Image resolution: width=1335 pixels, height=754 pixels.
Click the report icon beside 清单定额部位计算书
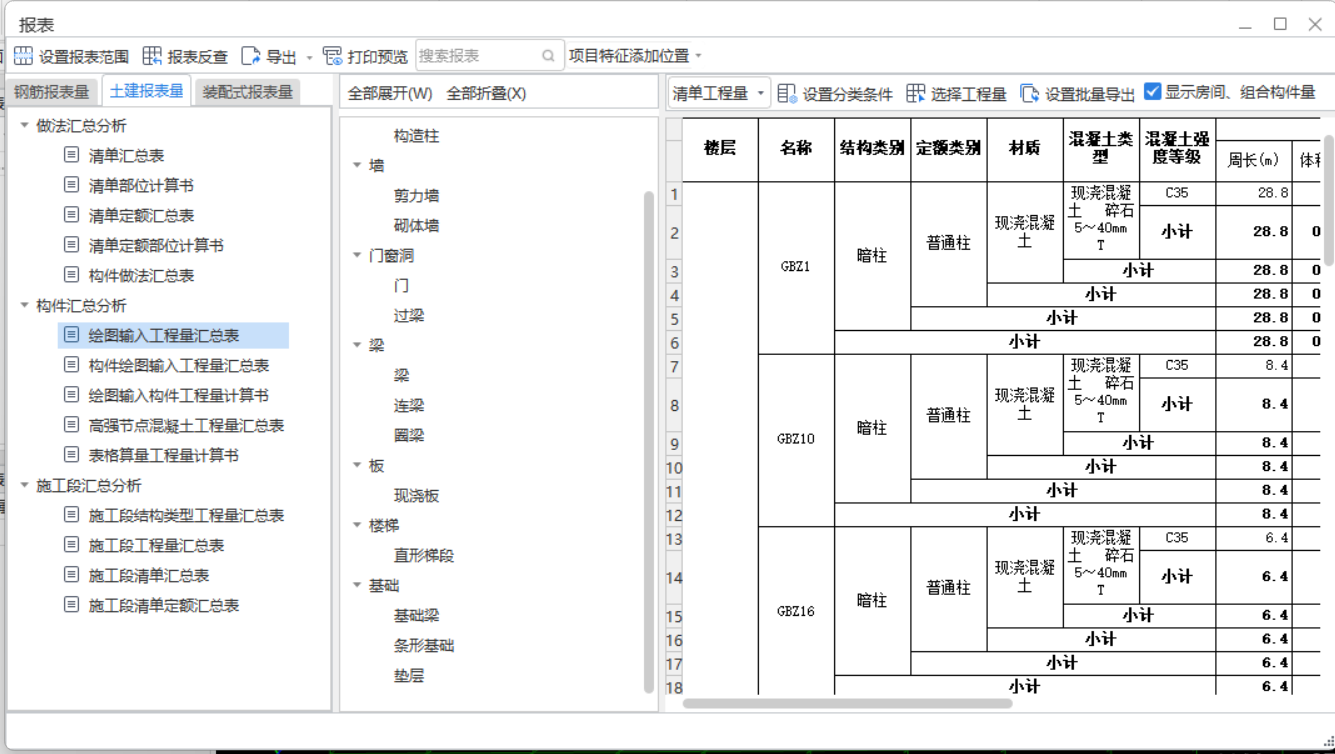(71, 245)
